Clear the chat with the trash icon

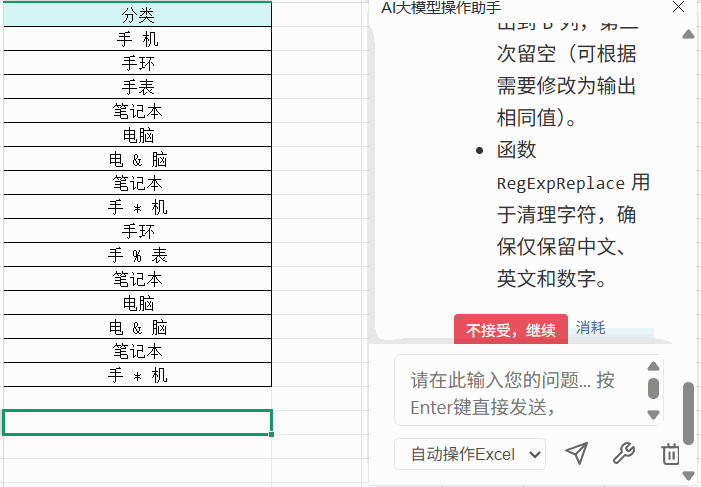click(x=670, y=454)
